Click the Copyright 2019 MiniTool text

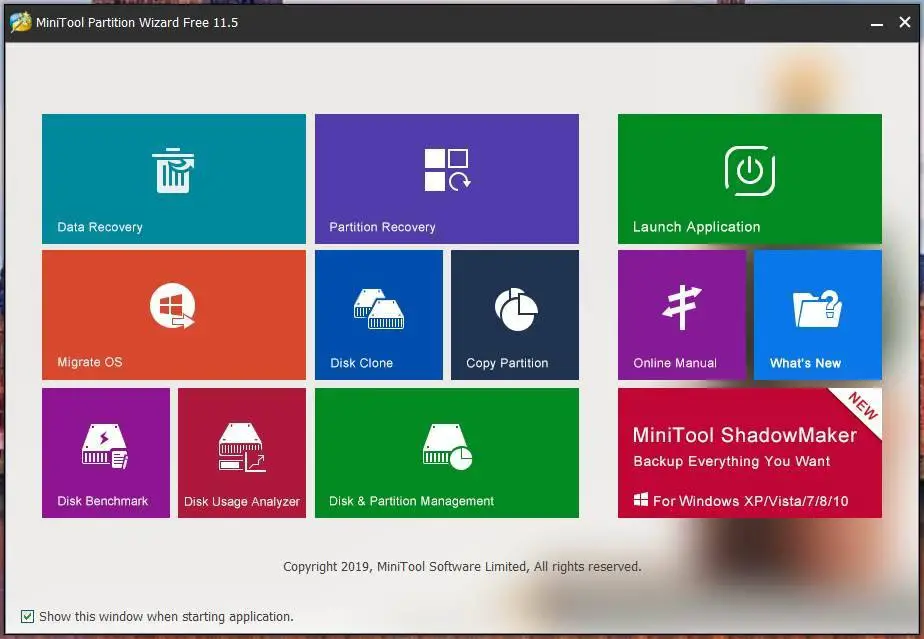(x=462, y=566)
